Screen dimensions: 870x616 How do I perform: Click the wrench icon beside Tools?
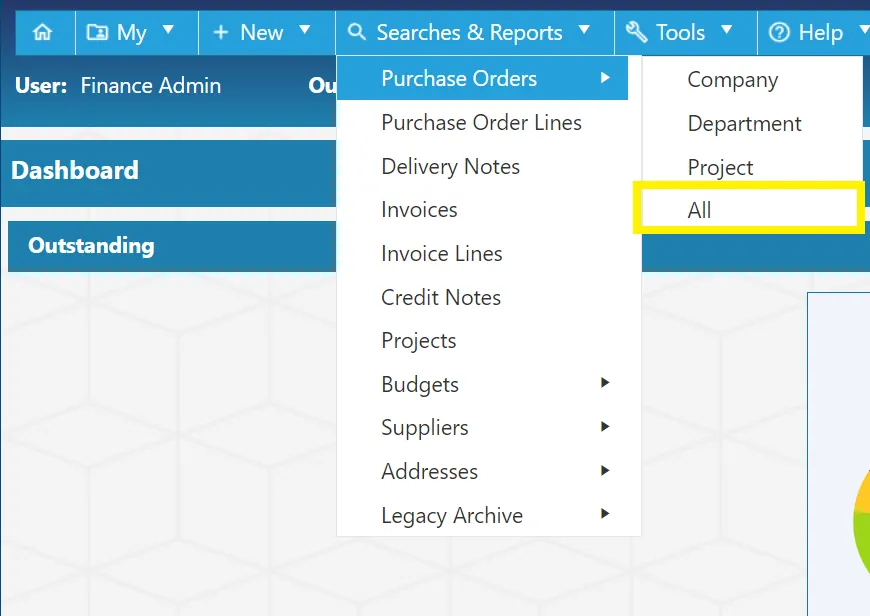pyautogui.click(x=636, y=32)
